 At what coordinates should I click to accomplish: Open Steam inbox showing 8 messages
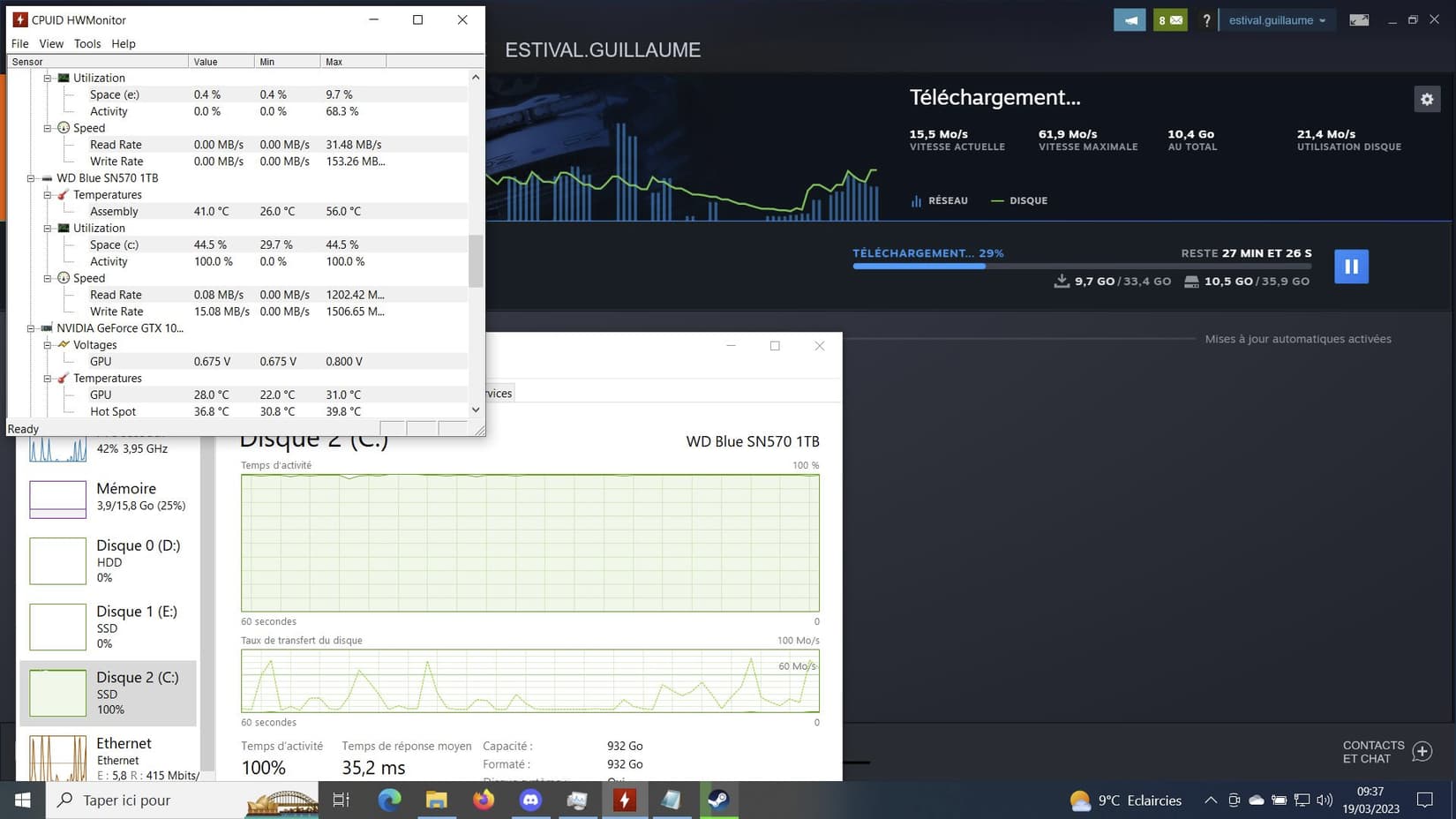coord(1170,20)
